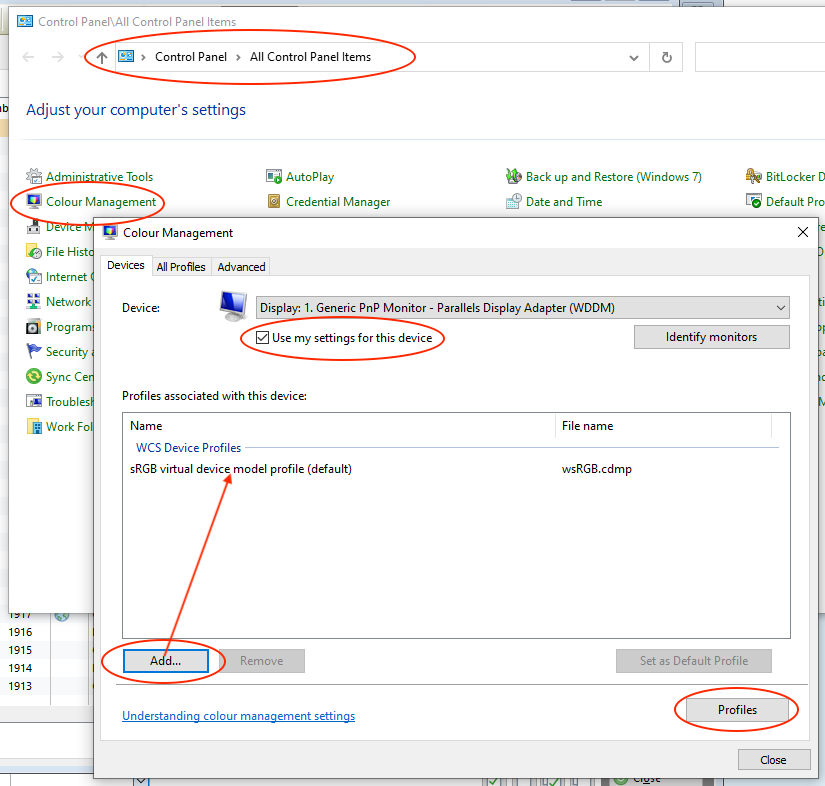Click the Add... button
The image size is (825, 786).
(x=166, y=661)
